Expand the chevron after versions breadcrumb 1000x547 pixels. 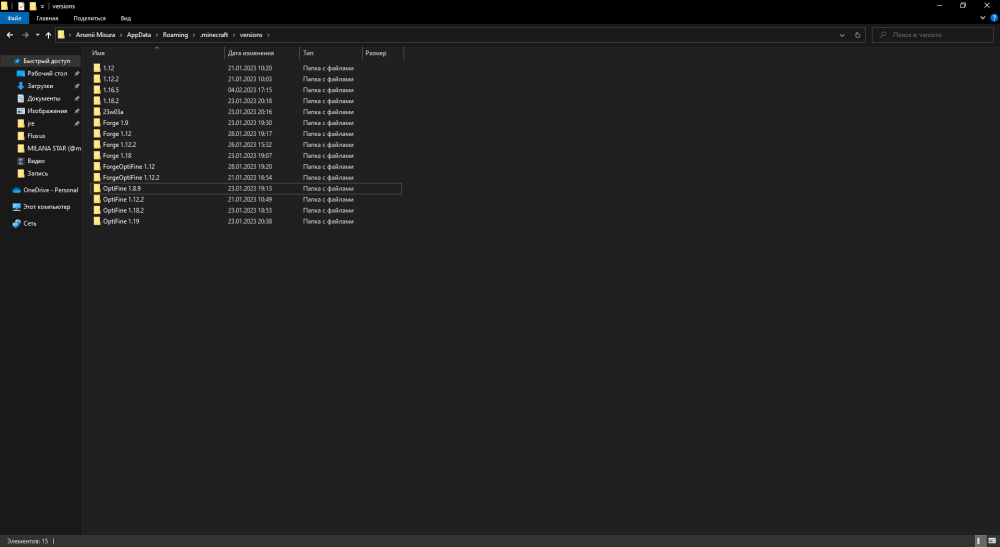pos(268,35)
